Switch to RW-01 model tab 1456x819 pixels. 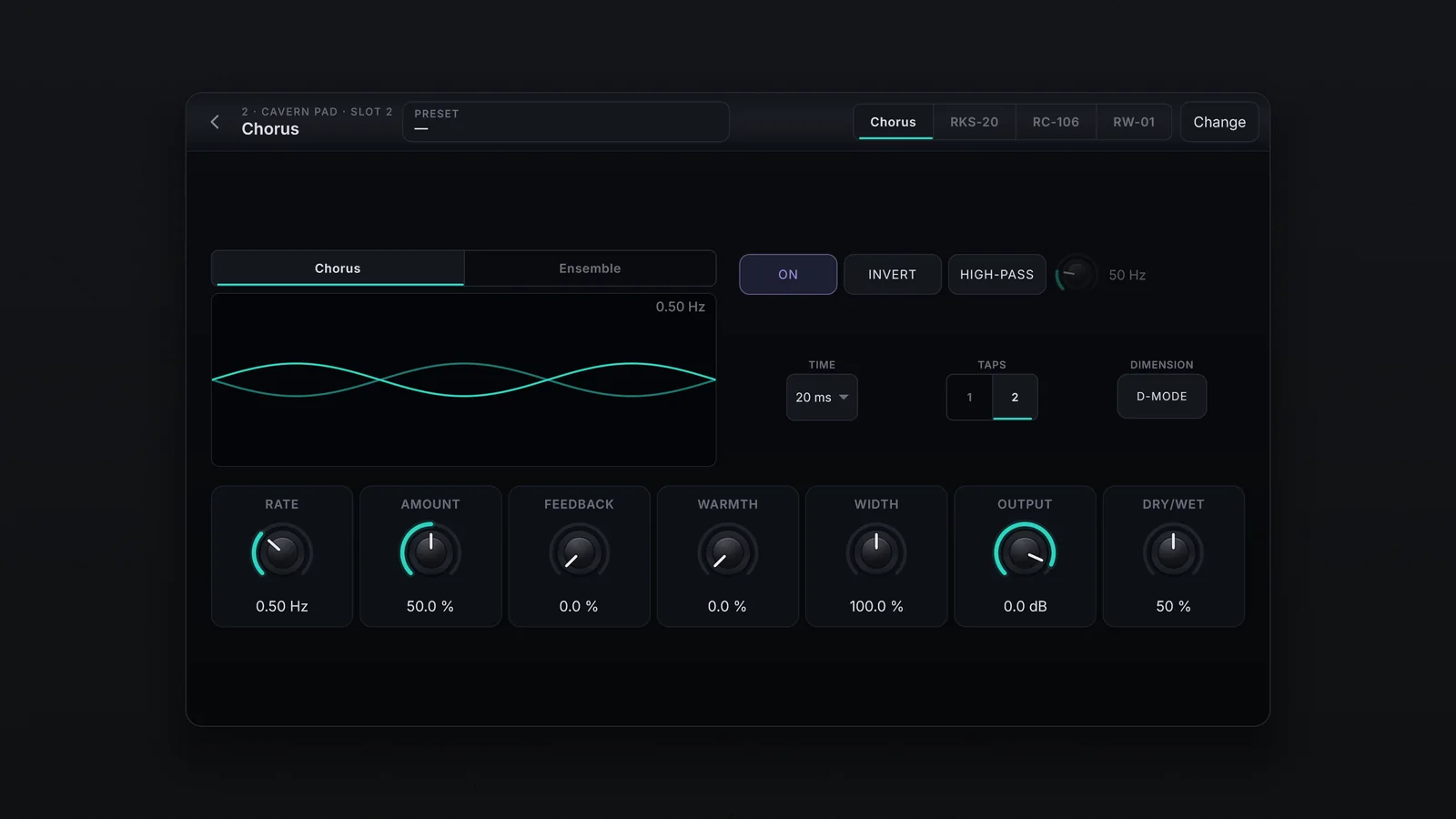pos(1134,122)
